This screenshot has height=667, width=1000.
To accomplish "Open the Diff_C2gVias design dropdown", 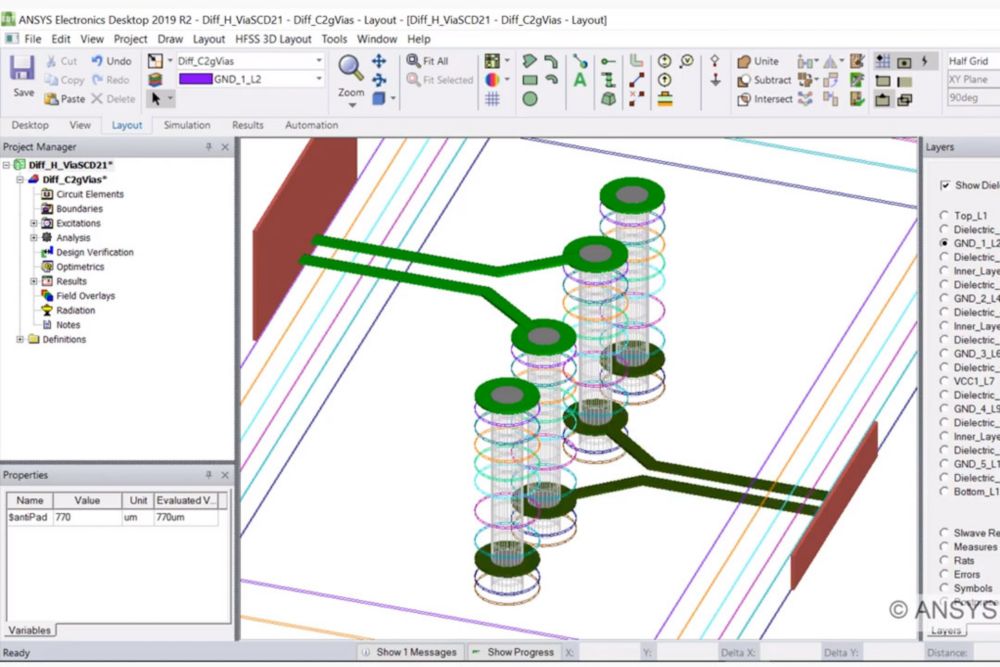I will 319,61.
